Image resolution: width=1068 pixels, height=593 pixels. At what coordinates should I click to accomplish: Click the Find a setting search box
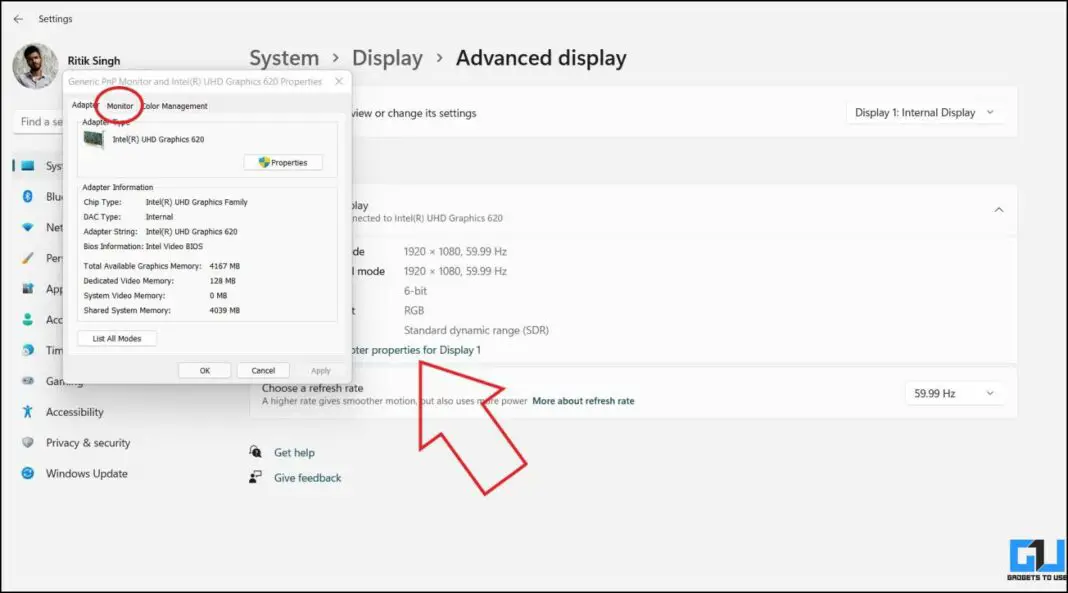38,121
